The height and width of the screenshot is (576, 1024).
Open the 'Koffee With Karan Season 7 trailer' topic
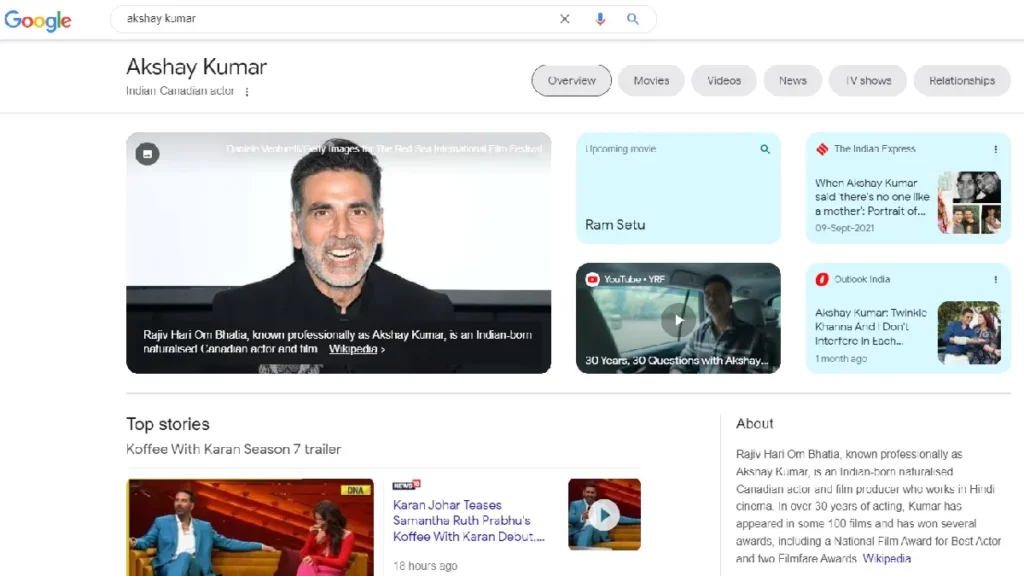(233, 449)
